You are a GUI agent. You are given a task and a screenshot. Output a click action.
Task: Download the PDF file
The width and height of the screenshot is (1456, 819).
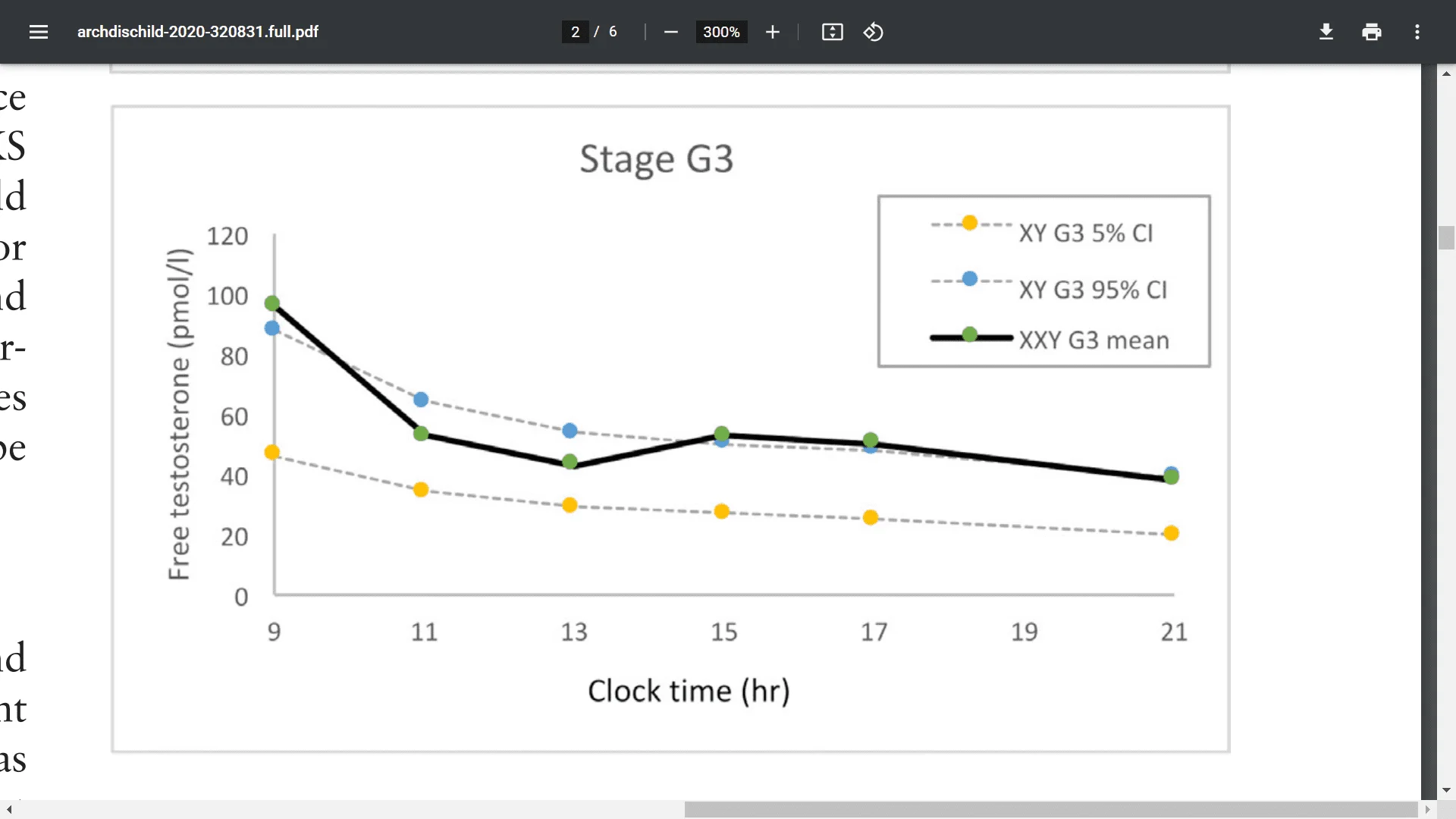[1326, 32]
